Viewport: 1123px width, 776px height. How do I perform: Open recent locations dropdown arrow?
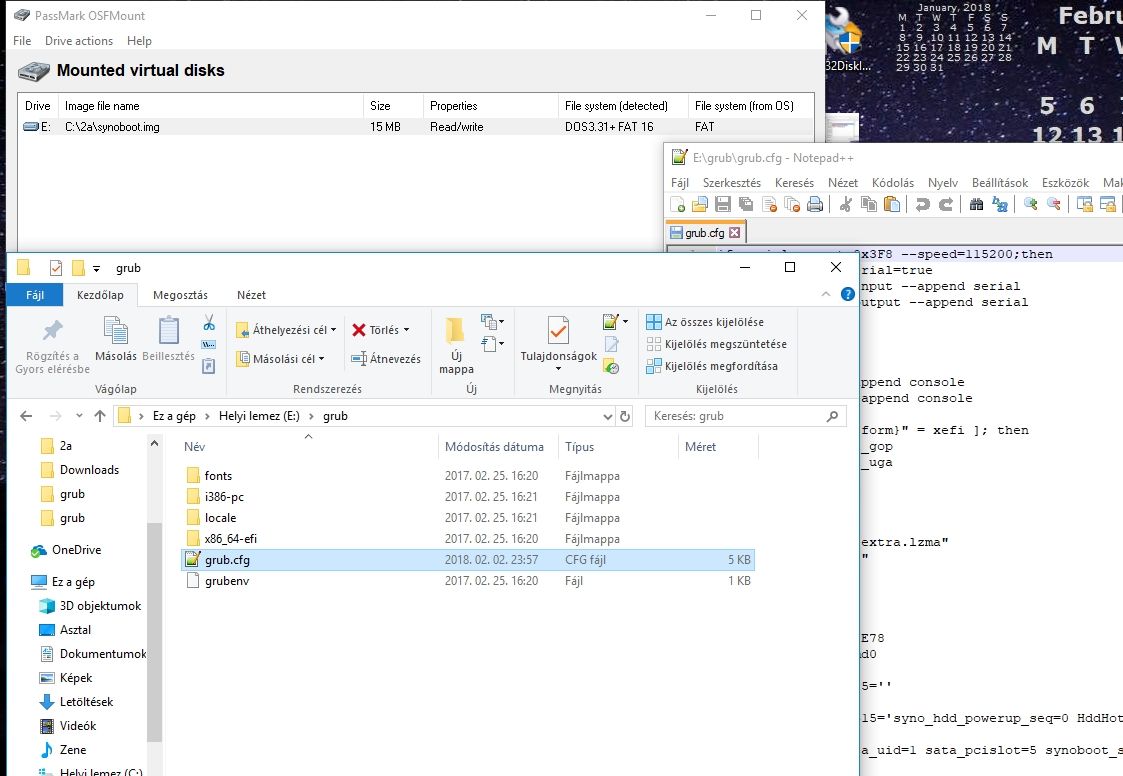[79, 416]
